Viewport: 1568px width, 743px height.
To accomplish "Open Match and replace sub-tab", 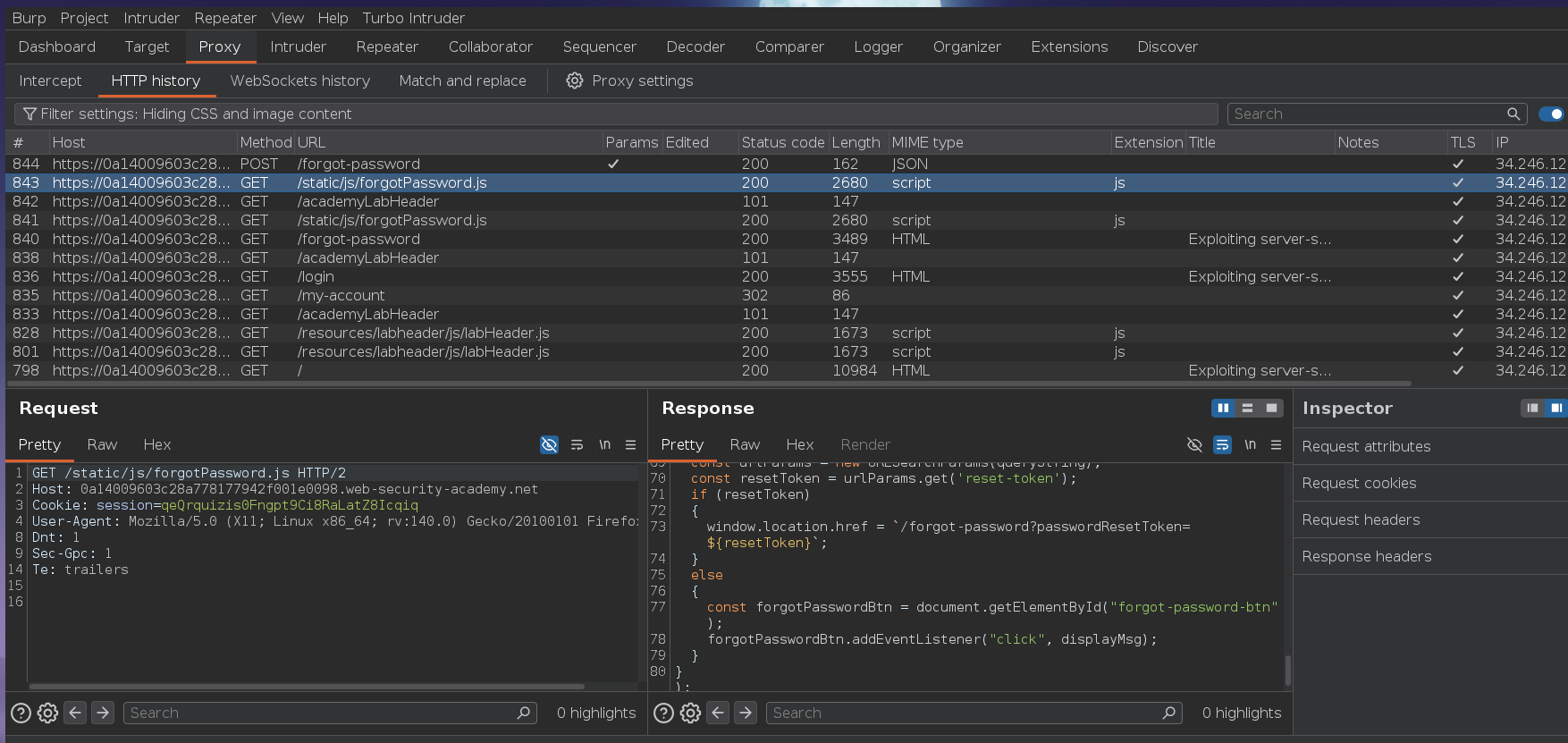I will [x=462, y=80].
